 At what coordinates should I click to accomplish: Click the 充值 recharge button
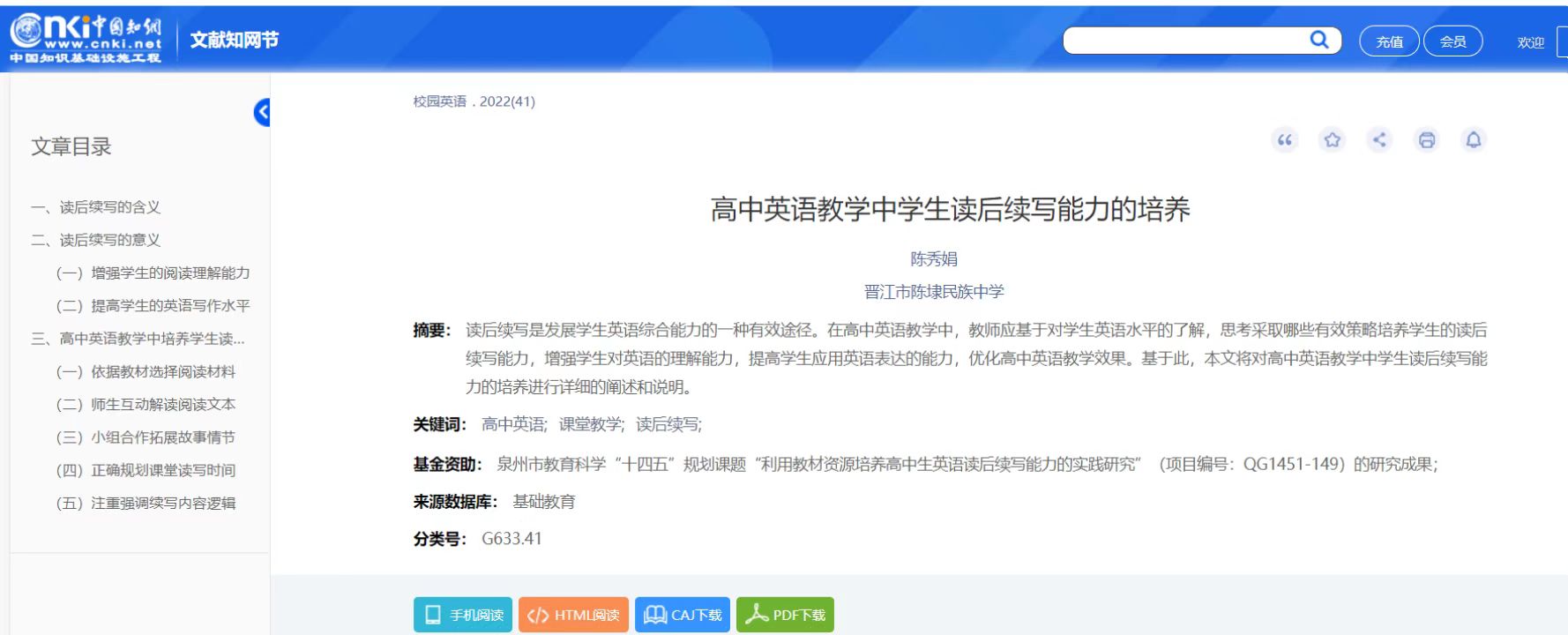(x=1389, y=41)
